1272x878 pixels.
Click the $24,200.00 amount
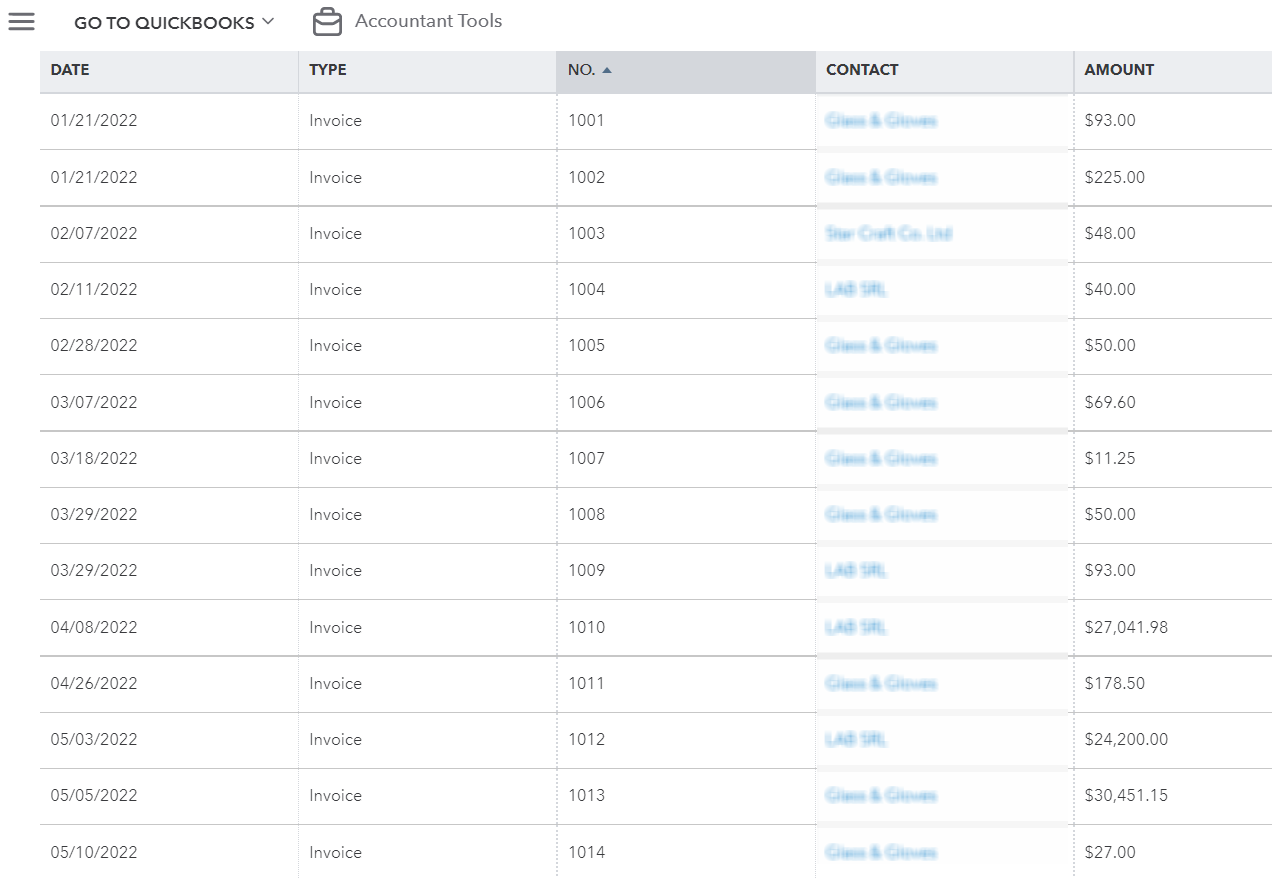tap(1126, 739)
